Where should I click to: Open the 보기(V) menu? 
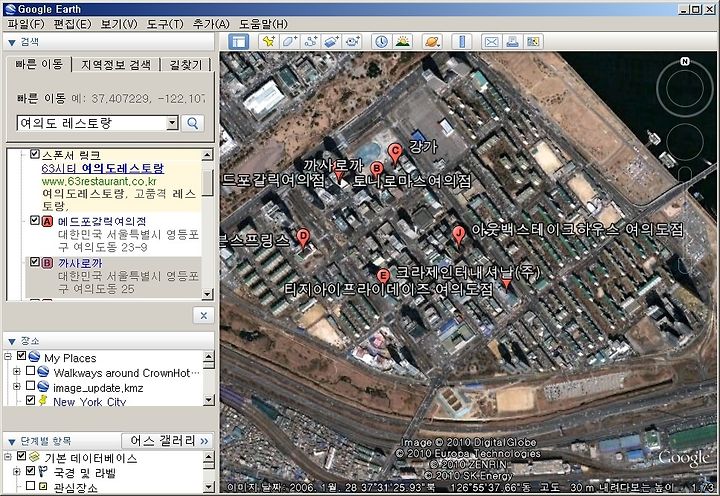tap(118, 24)
